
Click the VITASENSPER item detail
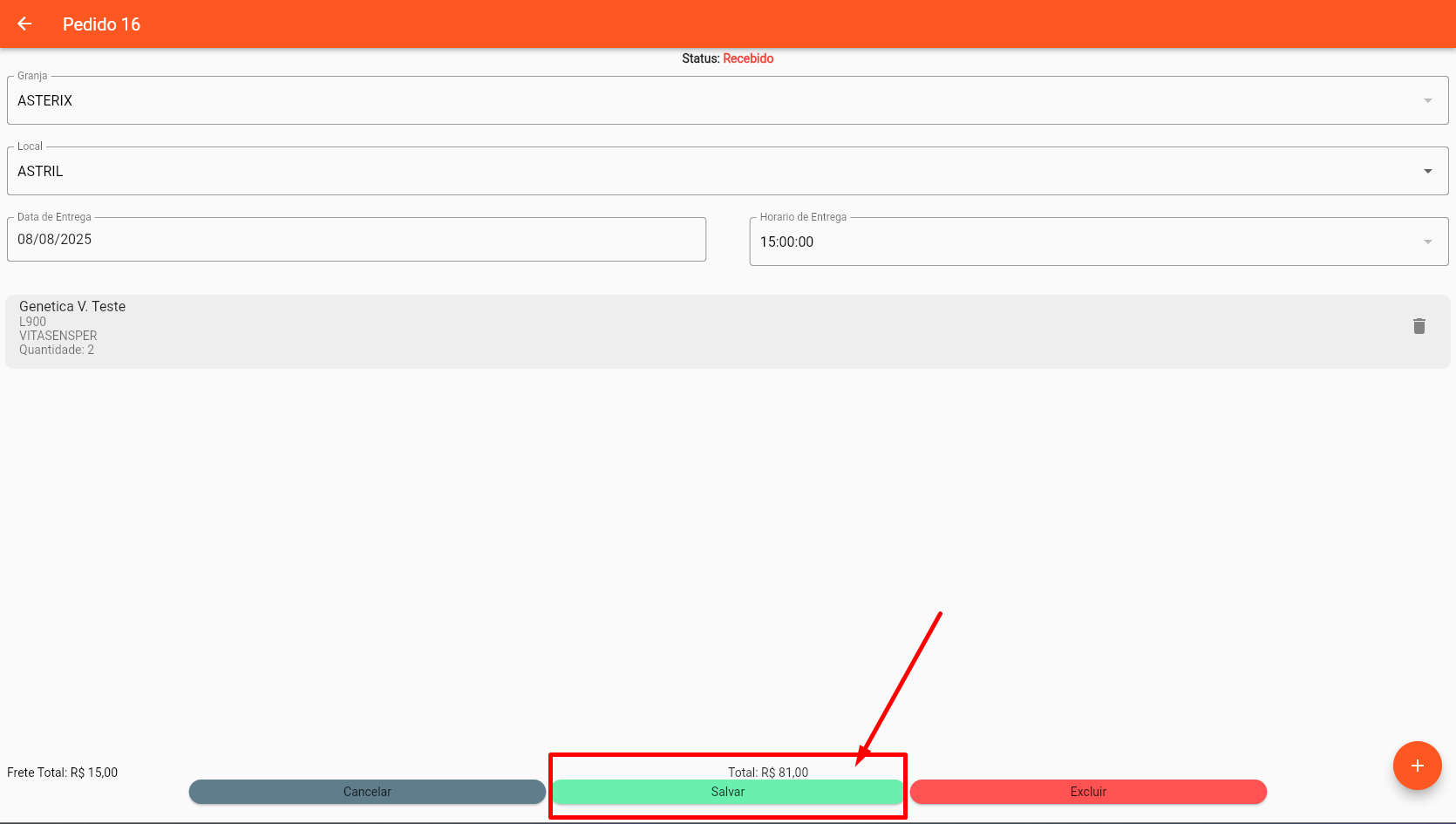58,336
